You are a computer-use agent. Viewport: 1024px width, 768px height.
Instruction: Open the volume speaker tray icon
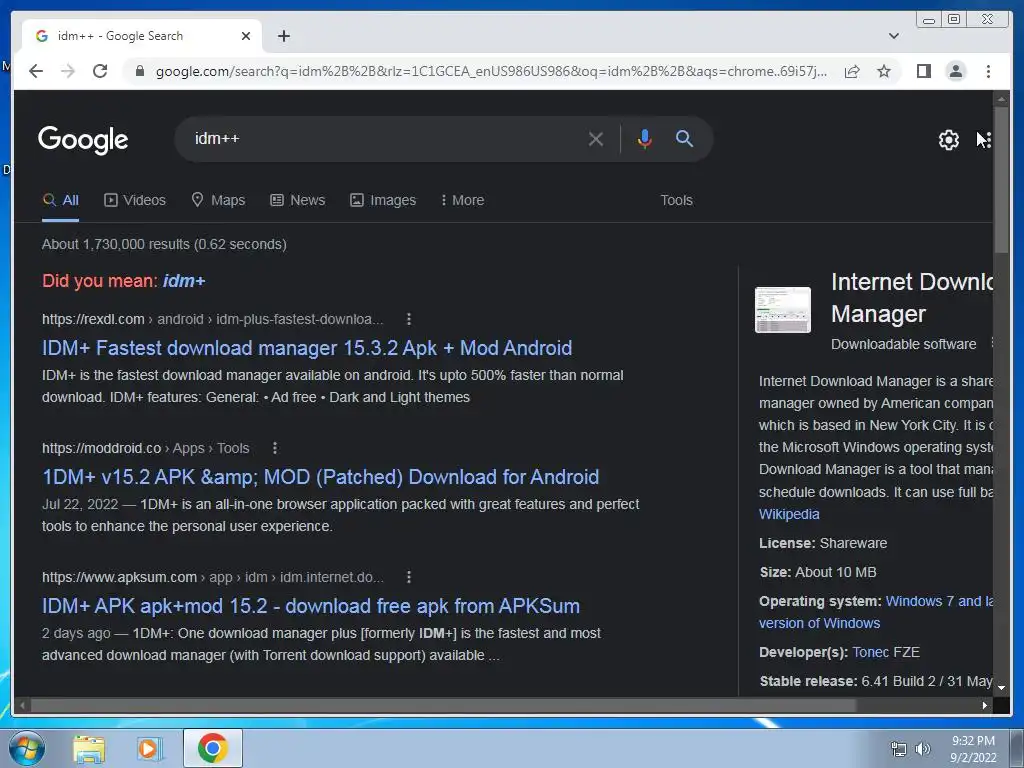pos(923,749)
